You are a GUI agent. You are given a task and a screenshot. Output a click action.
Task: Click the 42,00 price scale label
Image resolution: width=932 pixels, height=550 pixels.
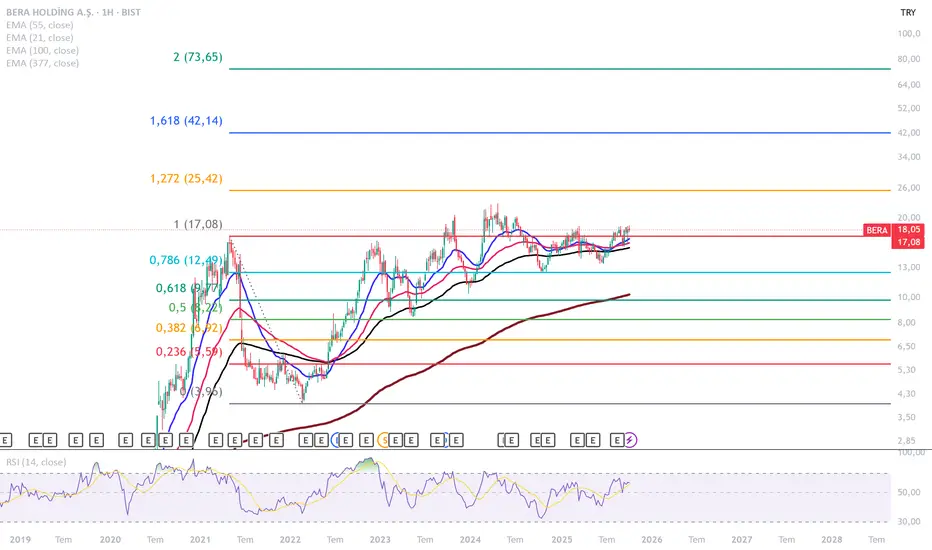pos(909,133)
